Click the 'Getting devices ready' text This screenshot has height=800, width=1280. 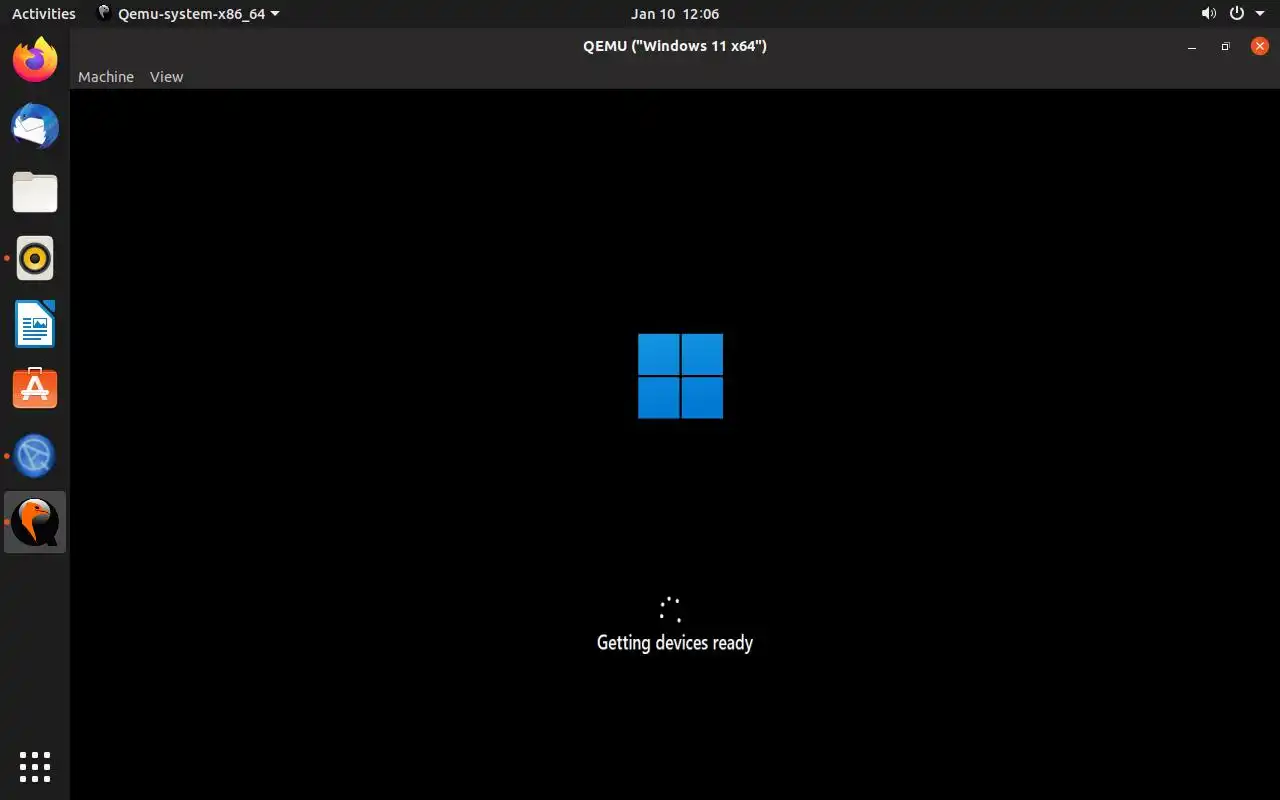click(x=675, y=643)
